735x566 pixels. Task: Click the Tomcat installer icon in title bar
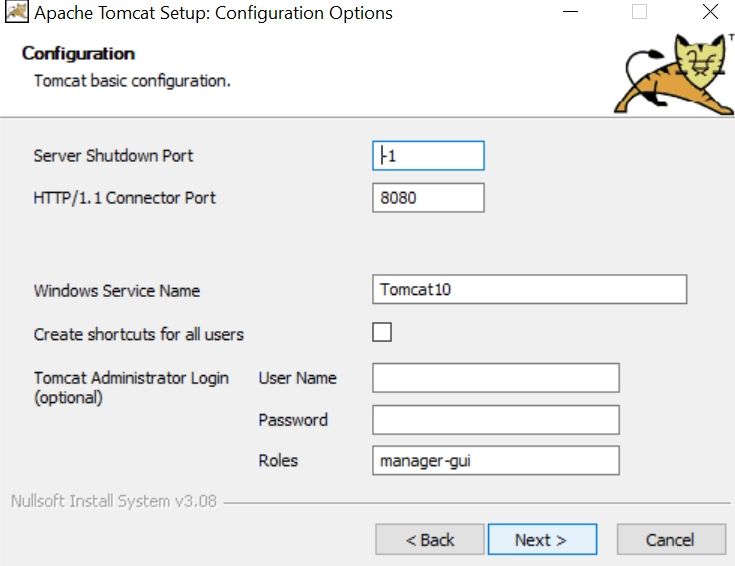point(16,12)
